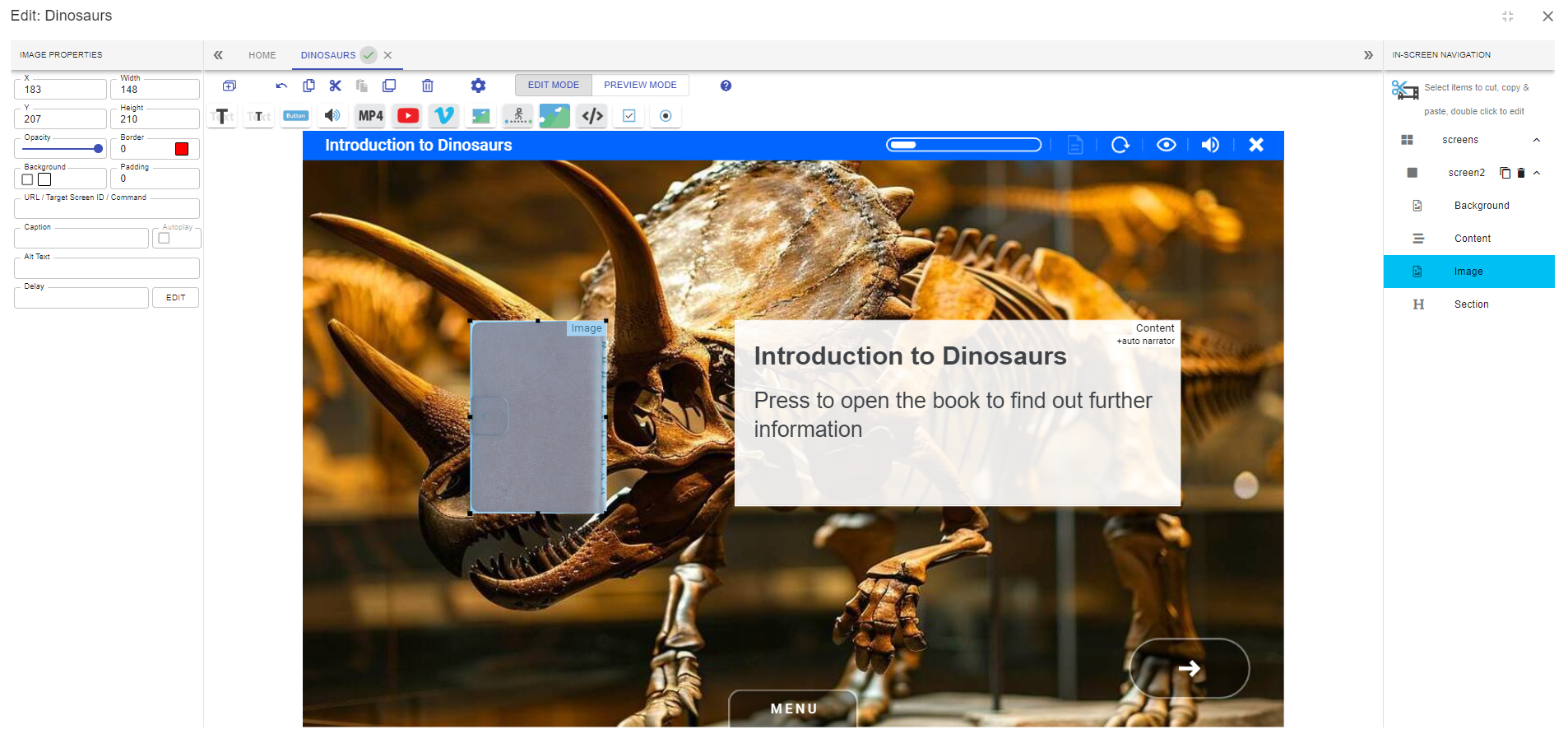Screen dimensions: 1568x734
Task: Click the add new screen icon
Action: (x=230, y=86)
